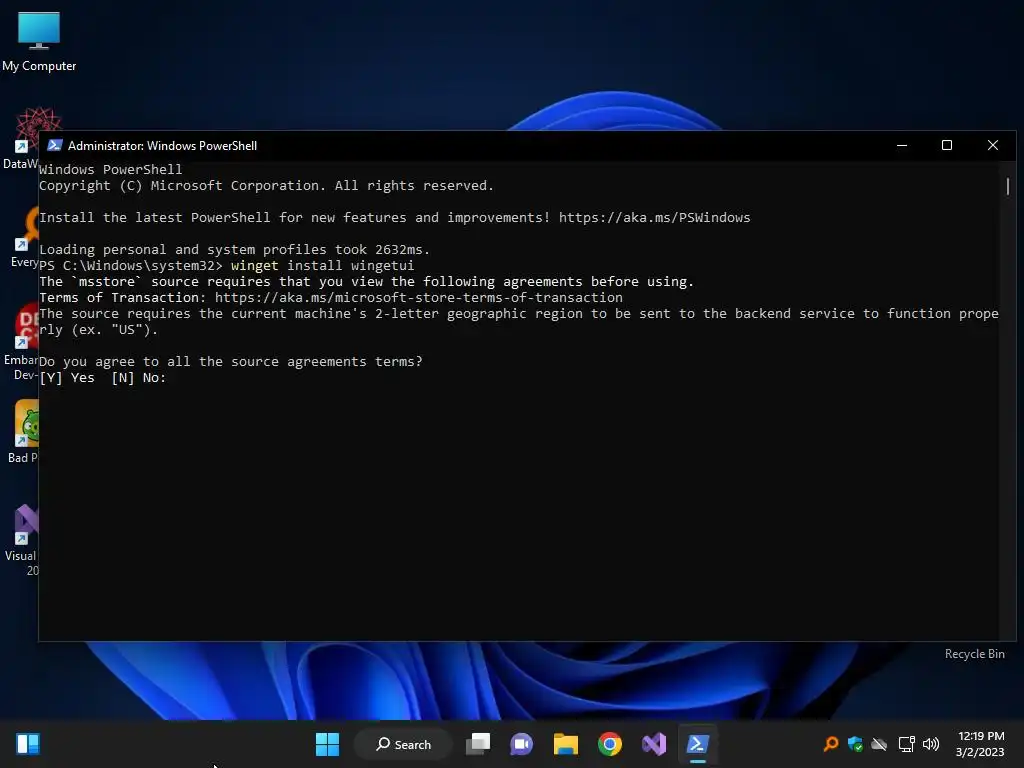Open File Explorer from the taskbar
Image resolution: width=1024 pixels, height=768 pixels.
tap(566, 744)
